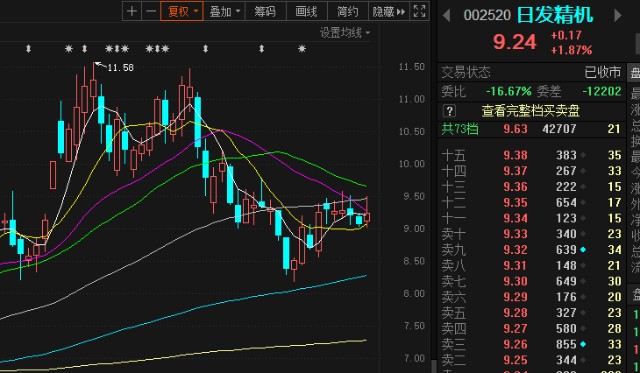Go to next stock with right arrow

click(618, 16)
